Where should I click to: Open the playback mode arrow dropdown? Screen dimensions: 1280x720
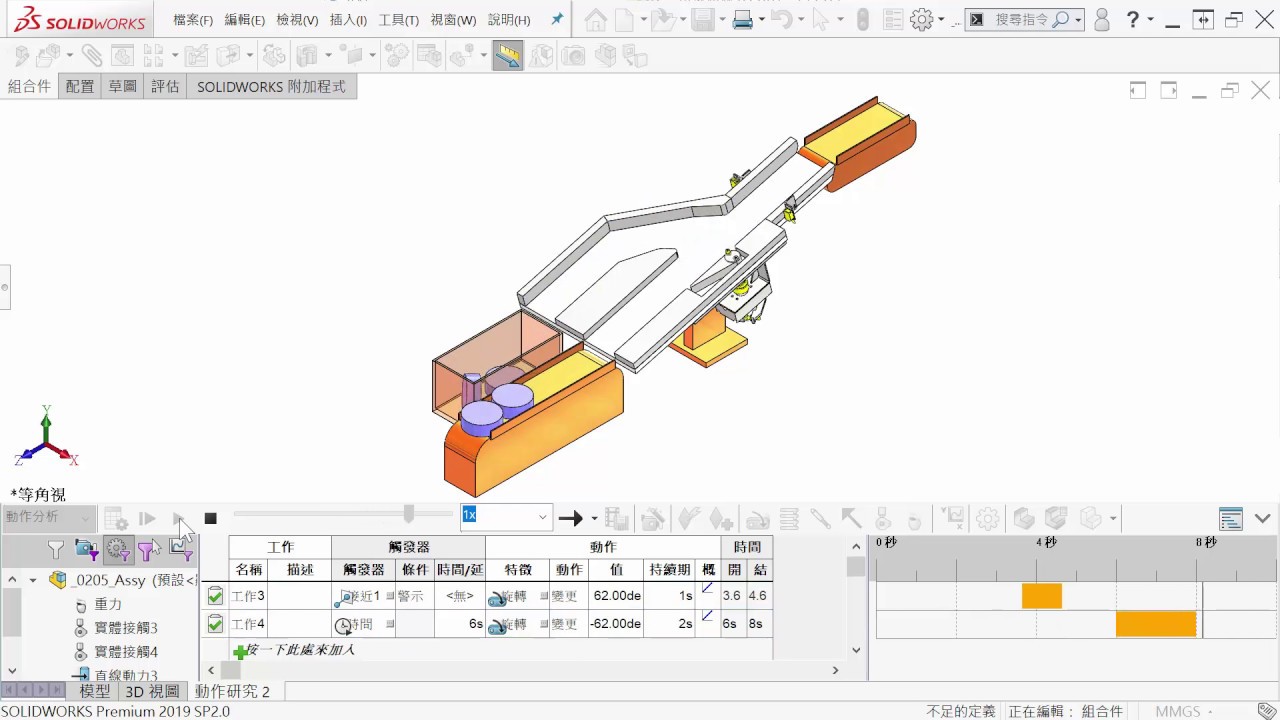tap(594, 518)
